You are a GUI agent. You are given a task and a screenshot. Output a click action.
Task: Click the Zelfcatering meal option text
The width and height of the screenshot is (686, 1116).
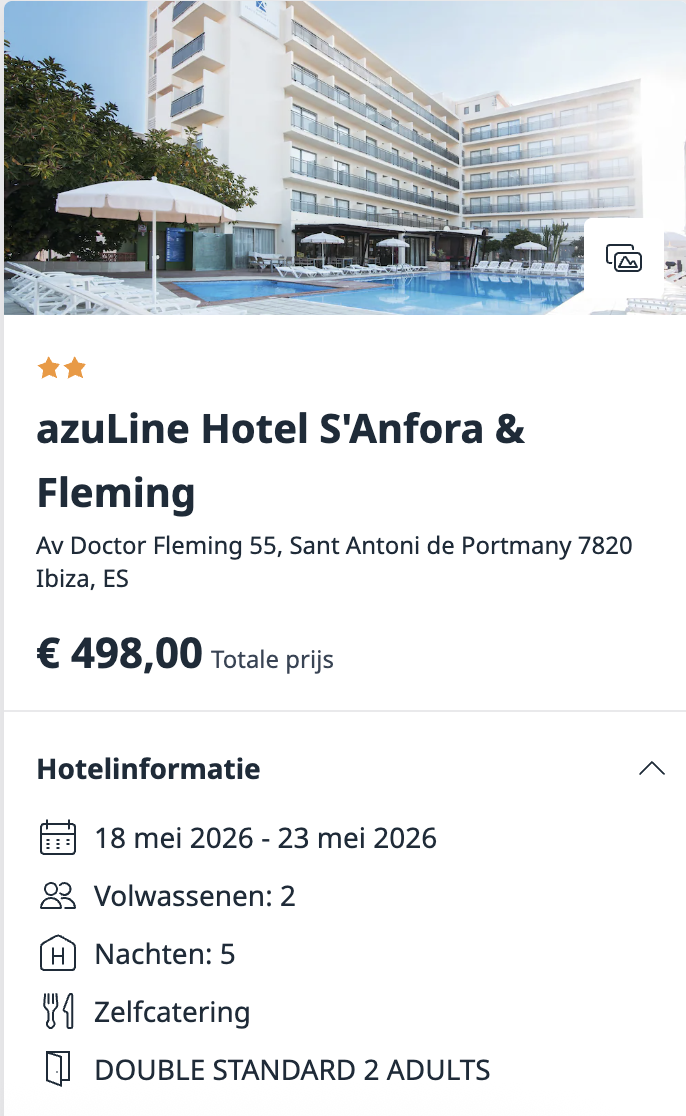(171, 1012)
